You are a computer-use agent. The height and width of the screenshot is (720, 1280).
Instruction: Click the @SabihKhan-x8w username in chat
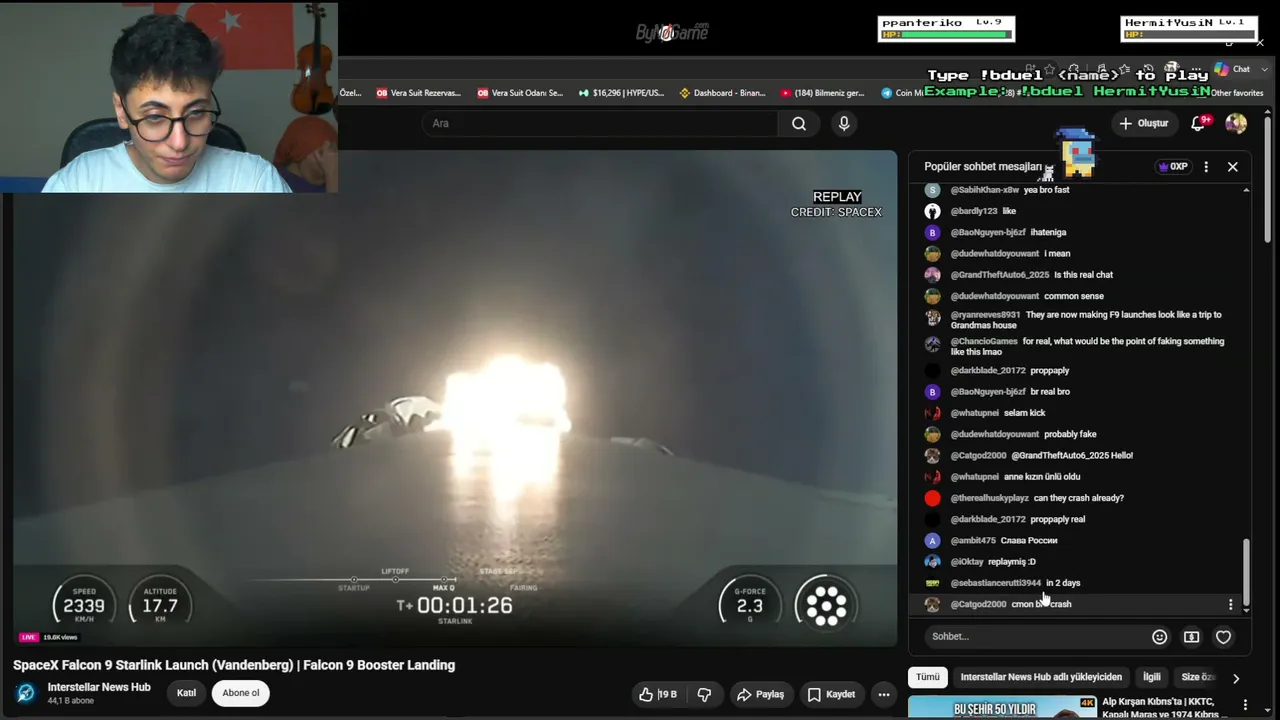(x=985, y=190)
